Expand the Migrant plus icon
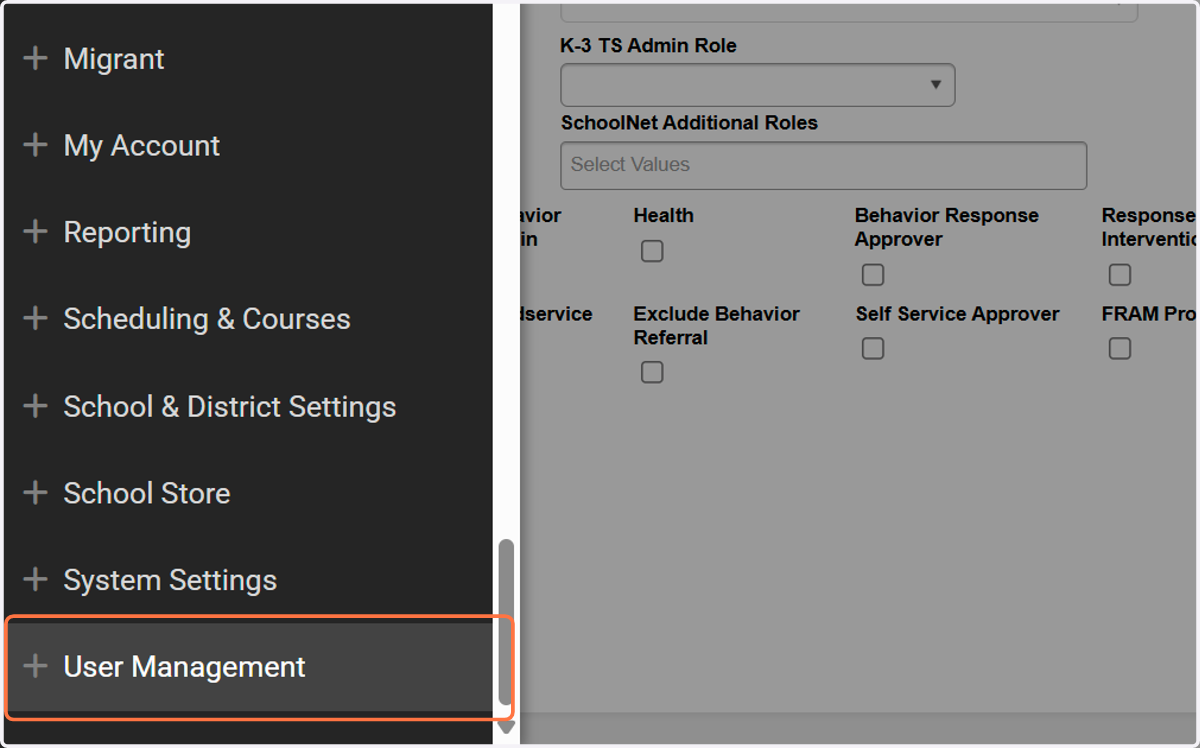 (35, 59)
